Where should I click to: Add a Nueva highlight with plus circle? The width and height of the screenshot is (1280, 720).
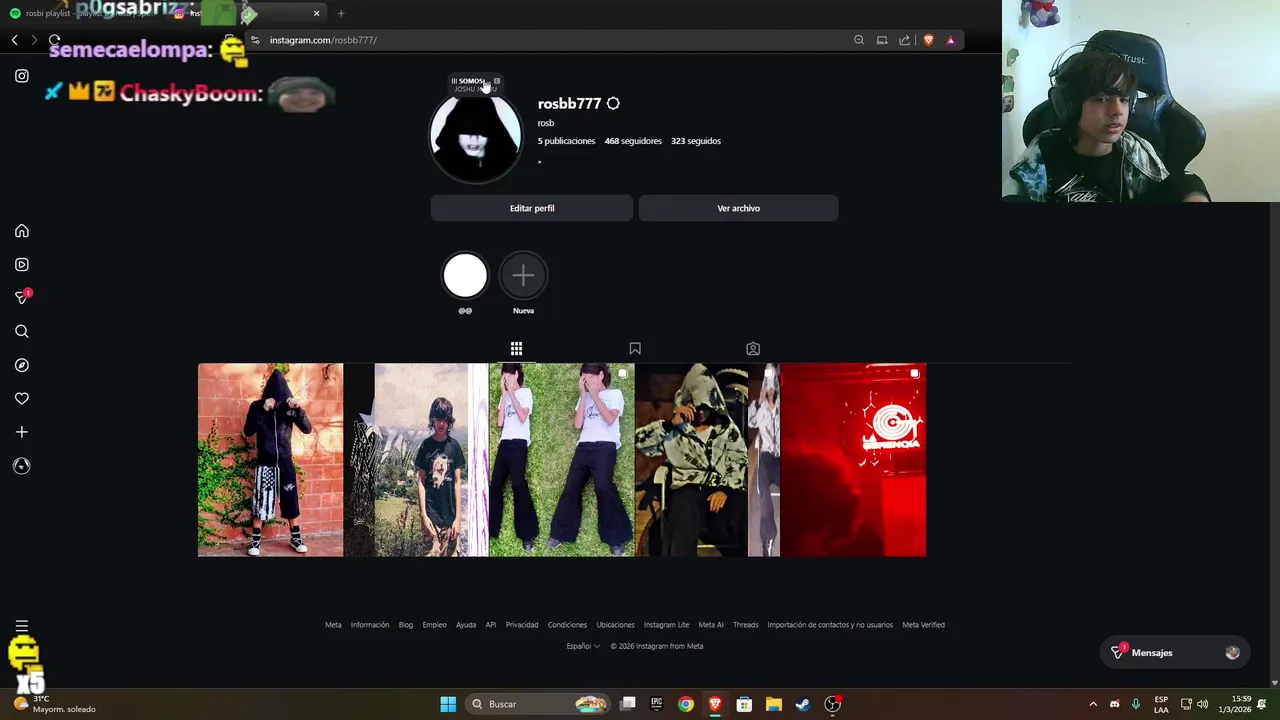click(x=523, y=276)
